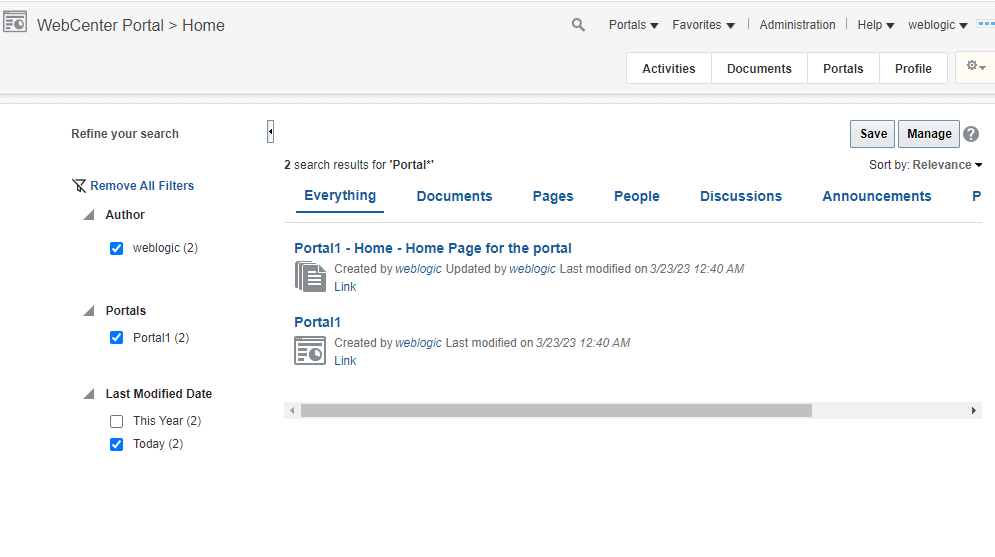
Task: Click the portal icon for Portal1 result
Action: 310,351
